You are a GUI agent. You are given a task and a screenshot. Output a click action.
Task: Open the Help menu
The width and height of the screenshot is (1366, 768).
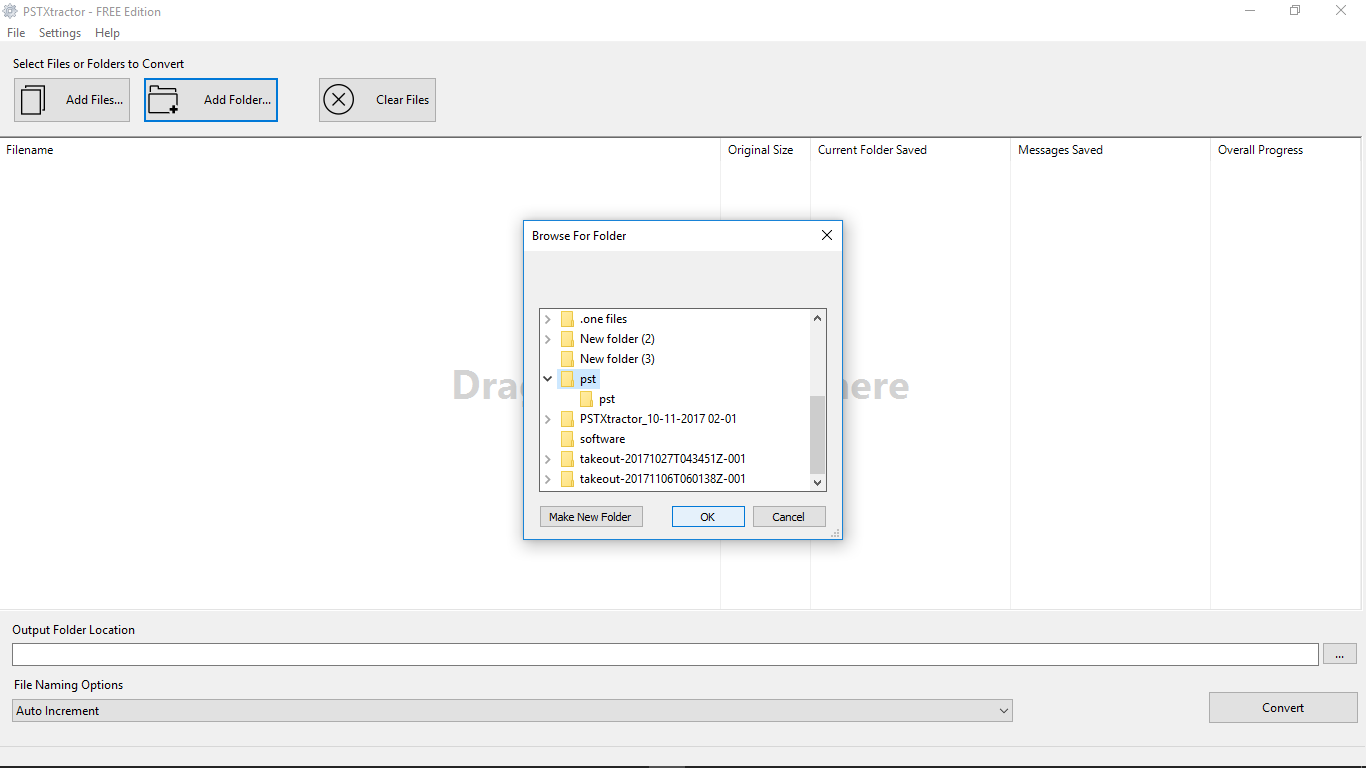pos(107,33)
